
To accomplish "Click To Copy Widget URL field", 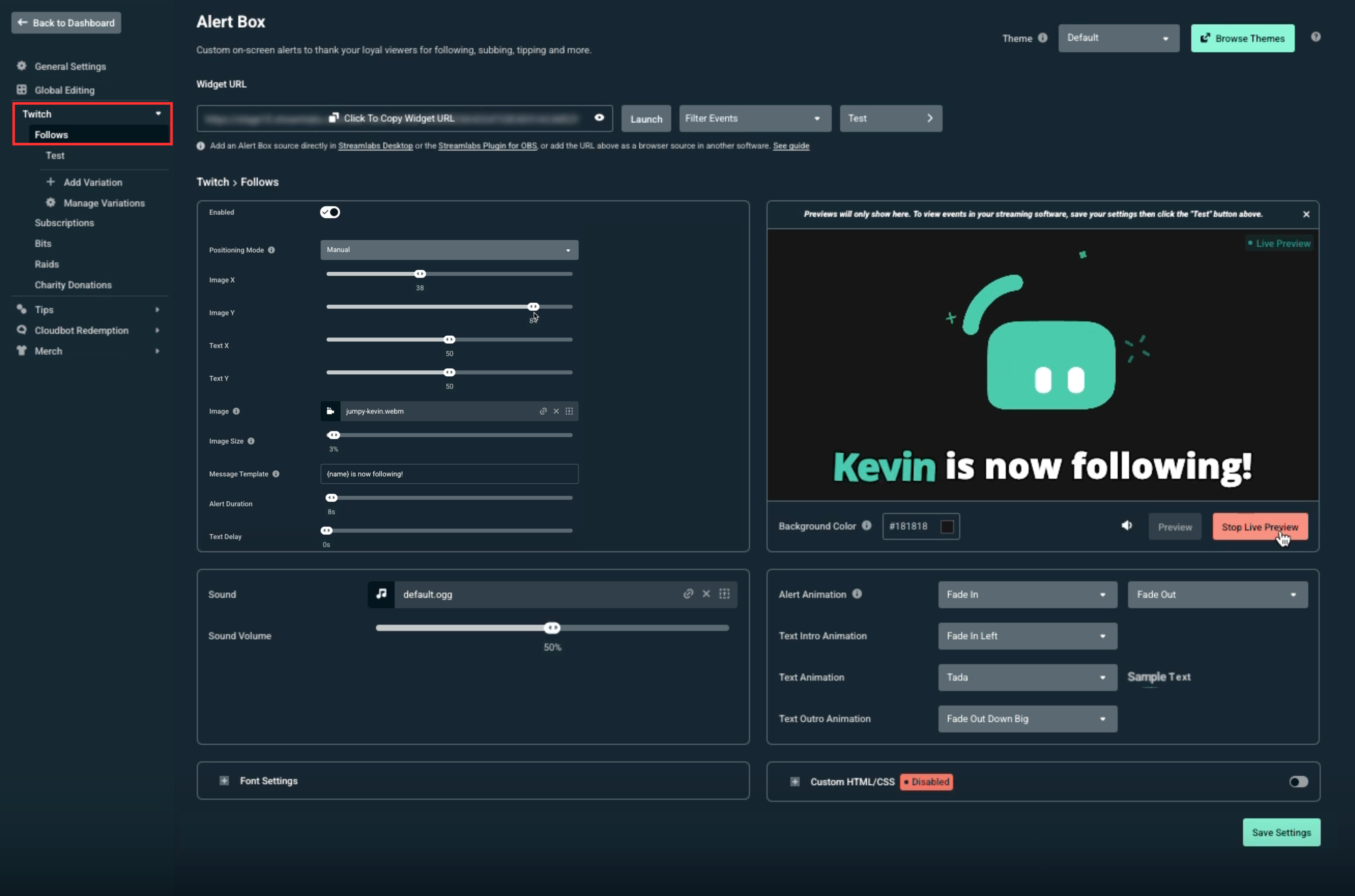I will coord(405,118).
